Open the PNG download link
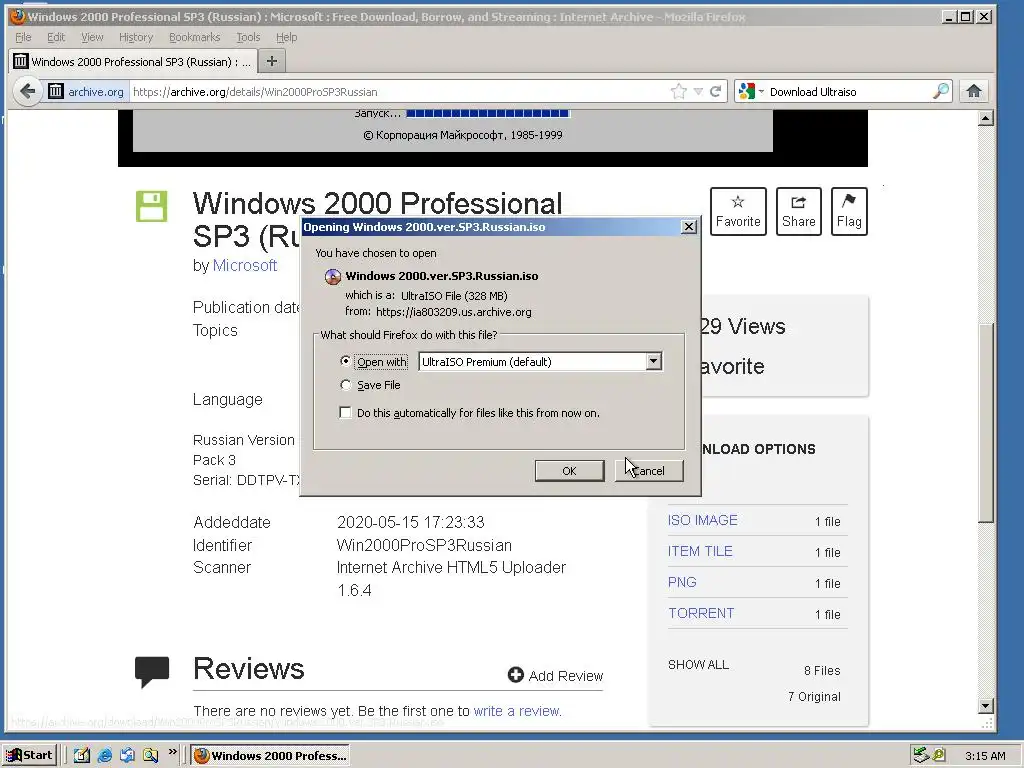 pyautogui.click(x=682, y=582)
